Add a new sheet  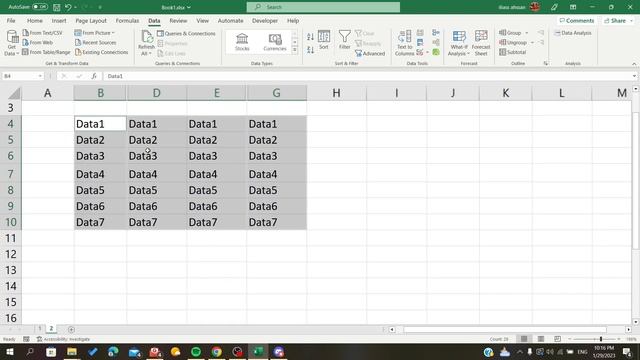tap(71, 329)
